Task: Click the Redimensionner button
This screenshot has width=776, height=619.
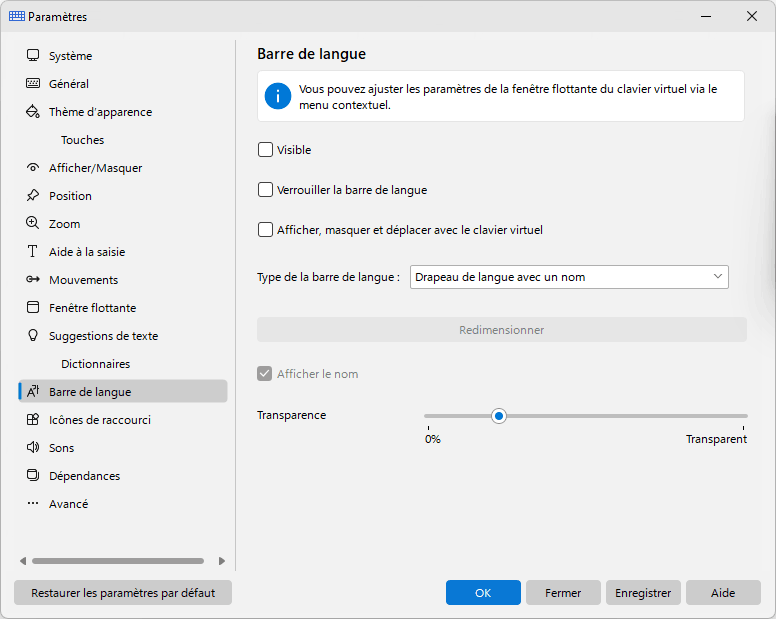Action: 501,330
